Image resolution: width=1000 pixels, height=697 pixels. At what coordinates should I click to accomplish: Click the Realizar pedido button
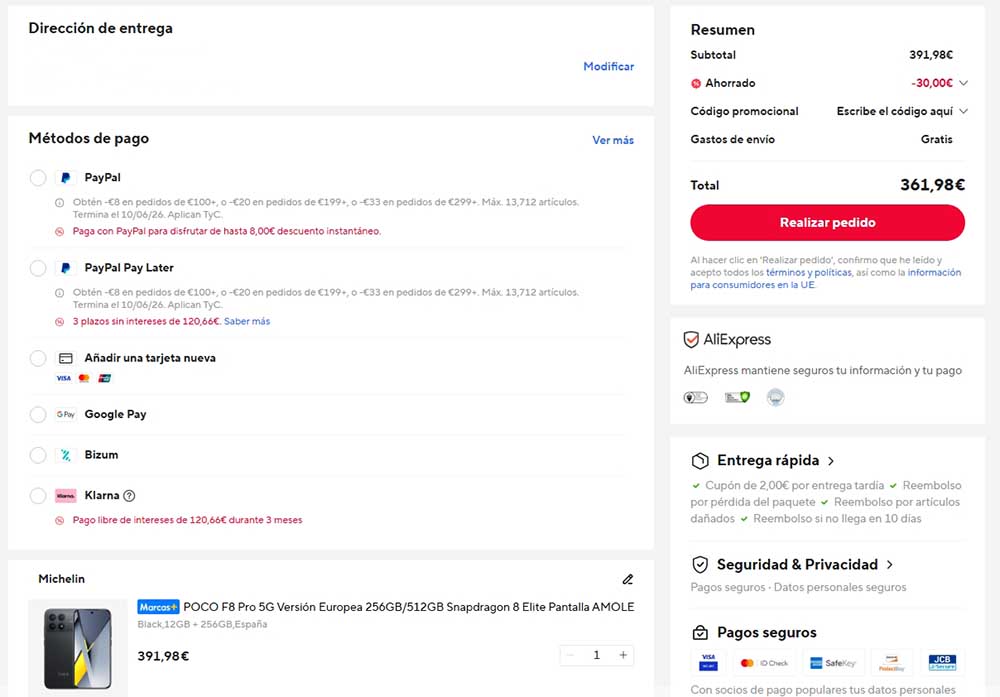[827, 223]
